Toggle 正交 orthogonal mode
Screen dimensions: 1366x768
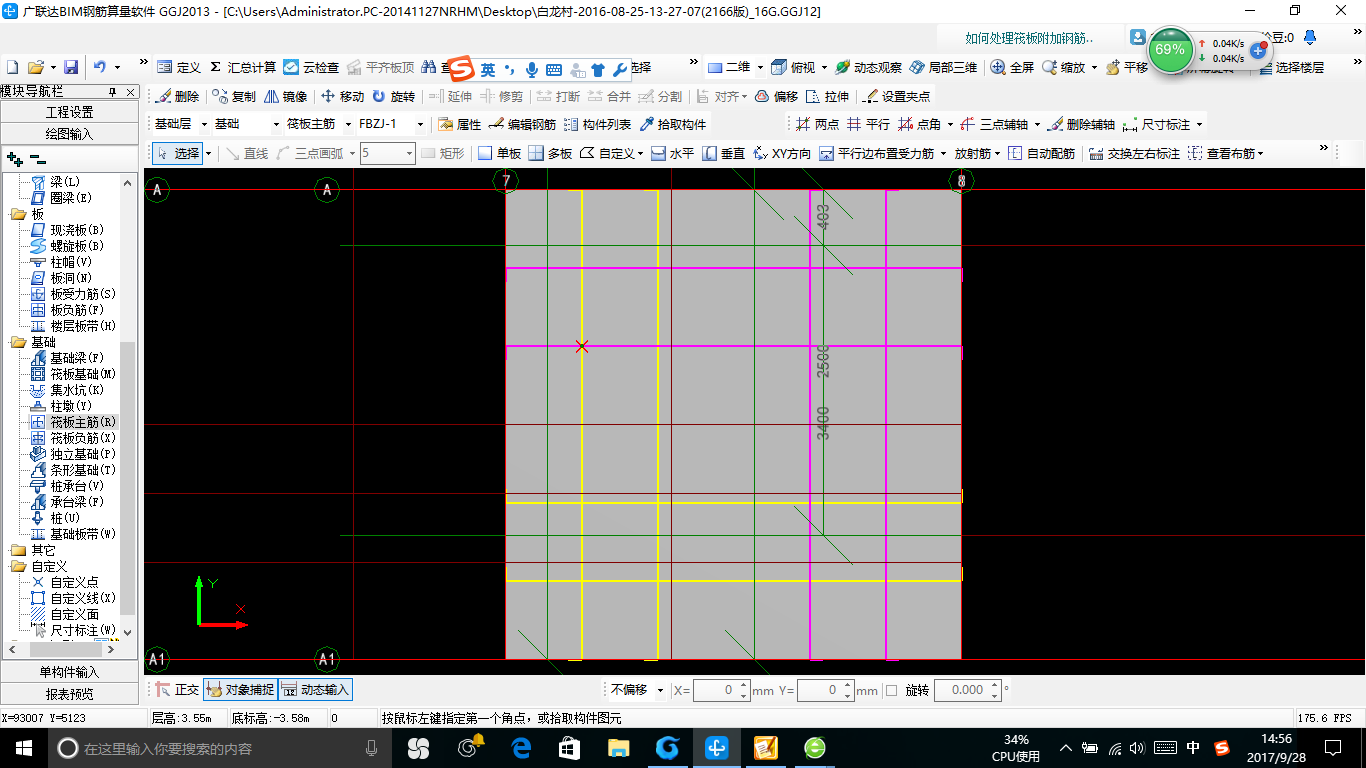[177, 689]
